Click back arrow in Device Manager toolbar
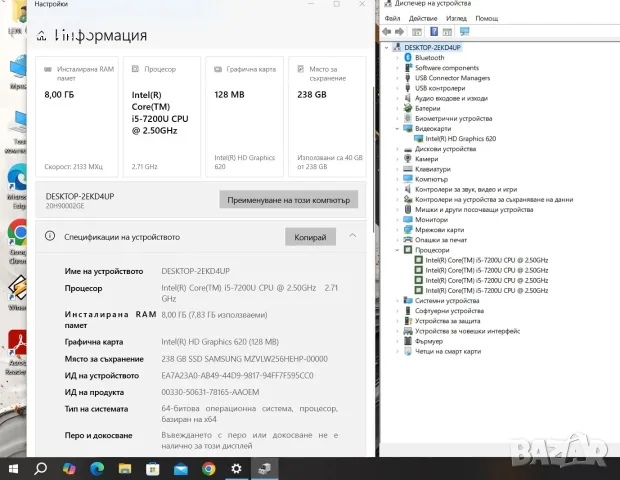Viewport: 620px width, 480px height. tap(387, 32)
